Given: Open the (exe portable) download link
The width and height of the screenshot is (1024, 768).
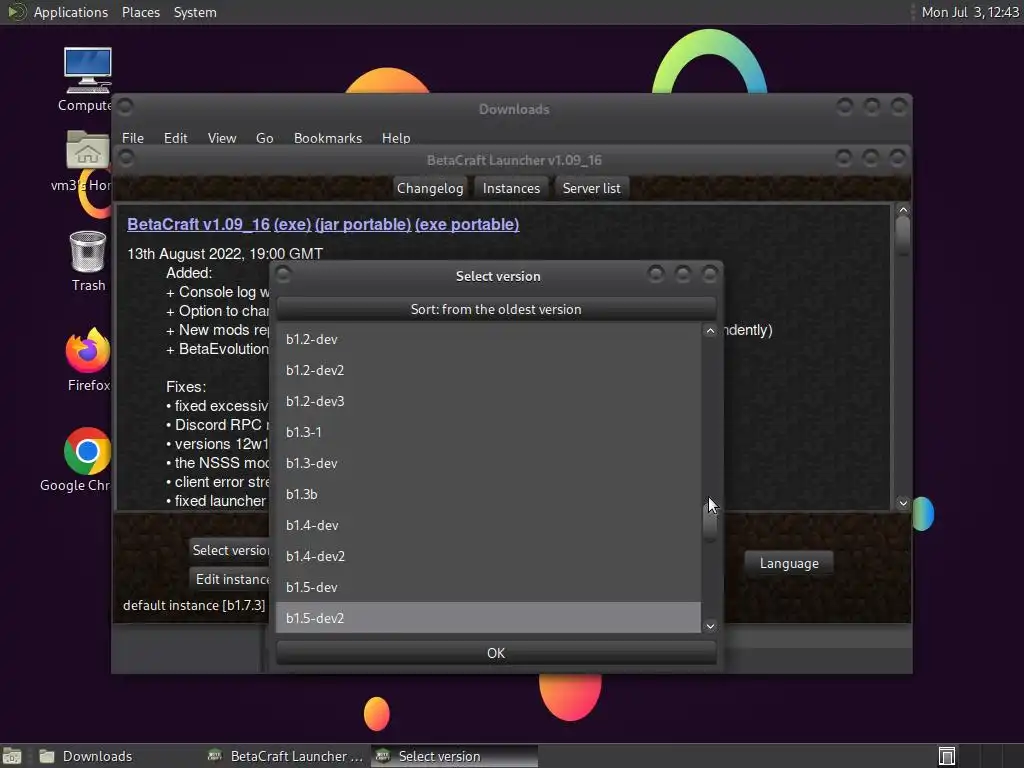Looking at the screenshot, I should click(467, 224).
